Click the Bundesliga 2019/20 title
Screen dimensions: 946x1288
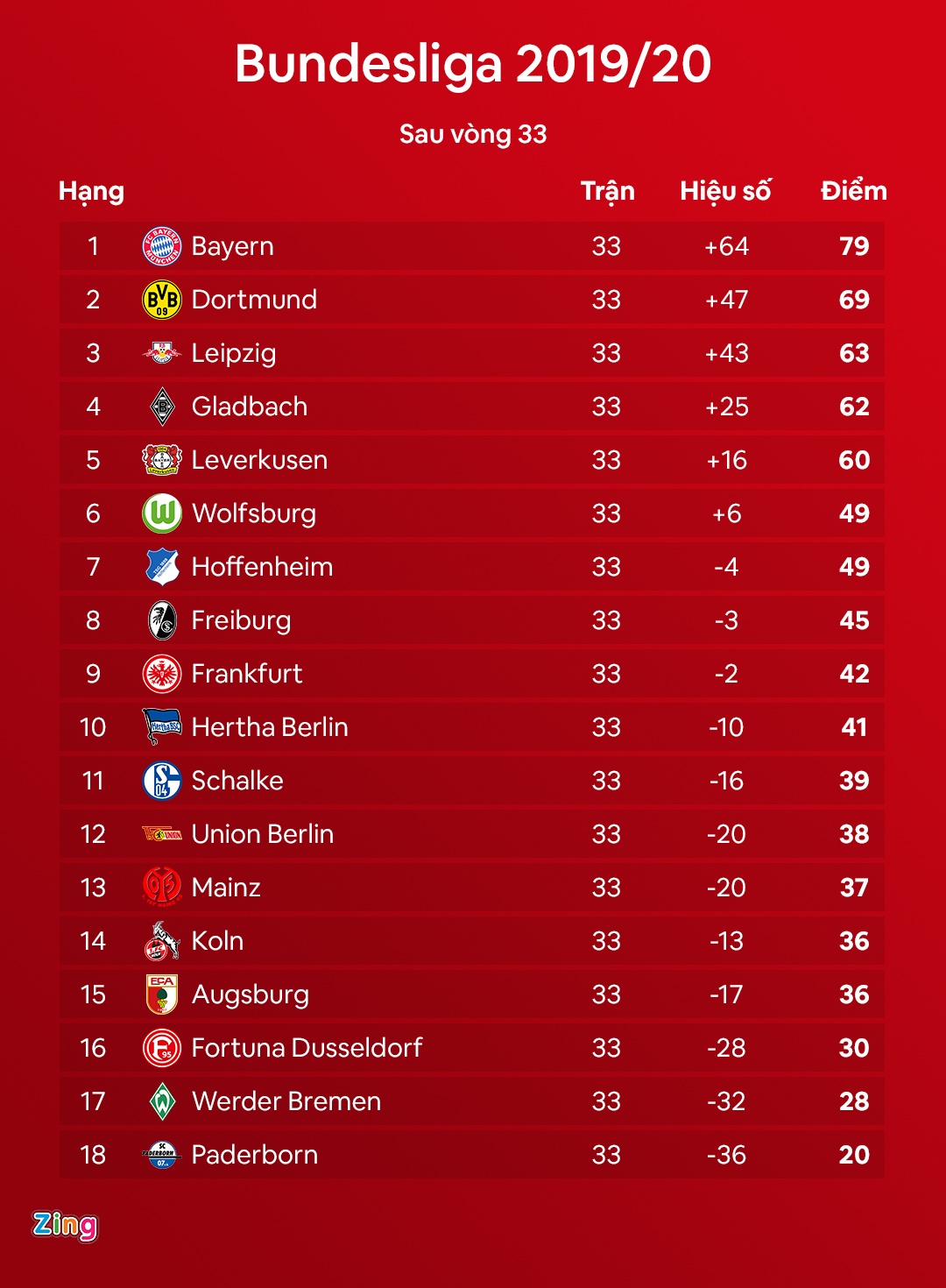coord(473,64)
